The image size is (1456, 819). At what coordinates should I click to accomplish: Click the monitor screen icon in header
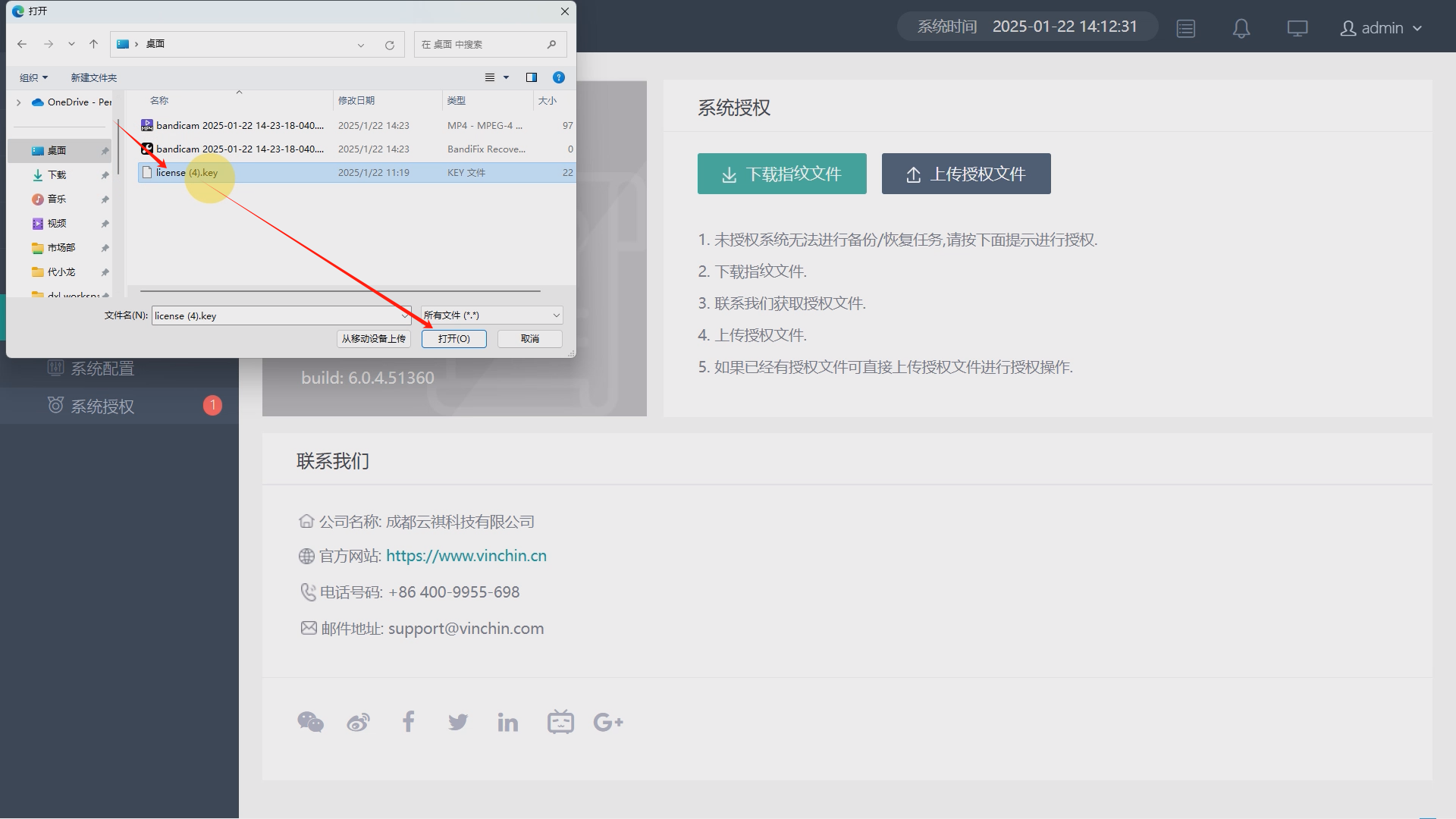pyautogui.click(x=1297, y=29)
